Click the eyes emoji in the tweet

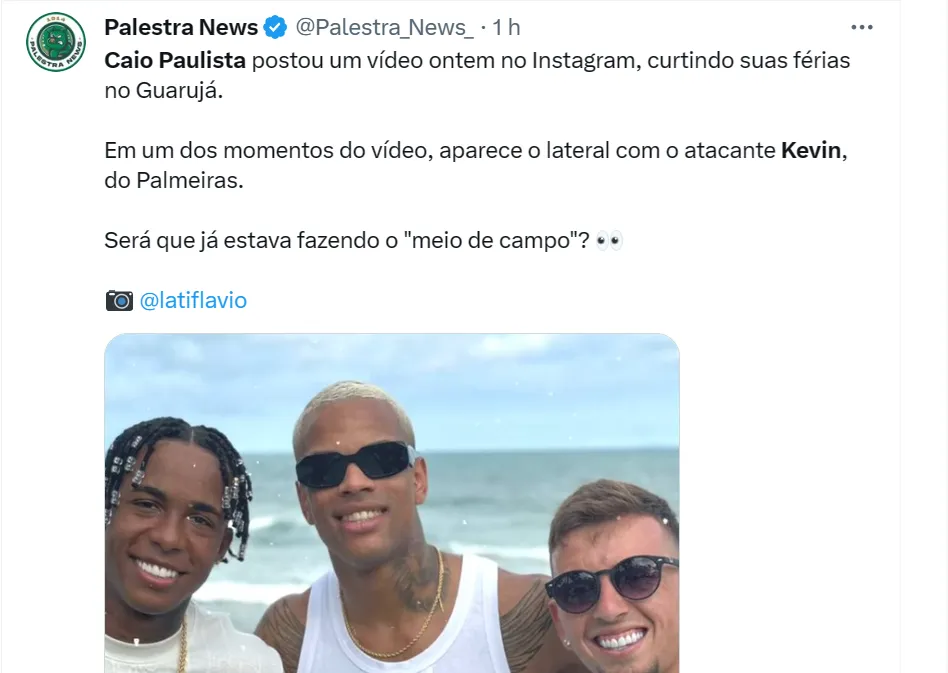609,241
